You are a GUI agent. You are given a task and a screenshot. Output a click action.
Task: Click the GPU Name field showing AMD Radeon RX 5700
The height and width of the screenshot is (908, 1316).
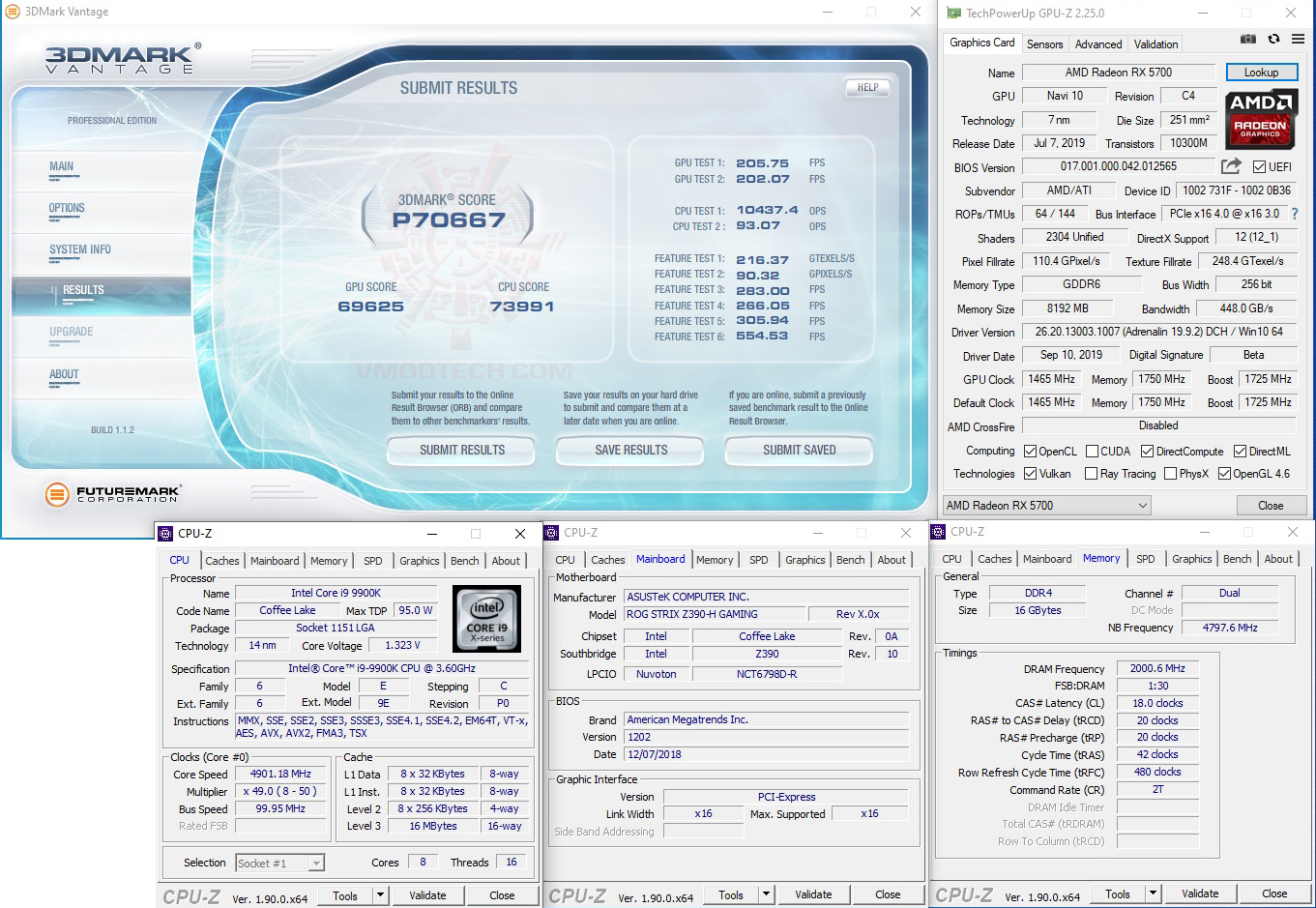[1119, 73]
